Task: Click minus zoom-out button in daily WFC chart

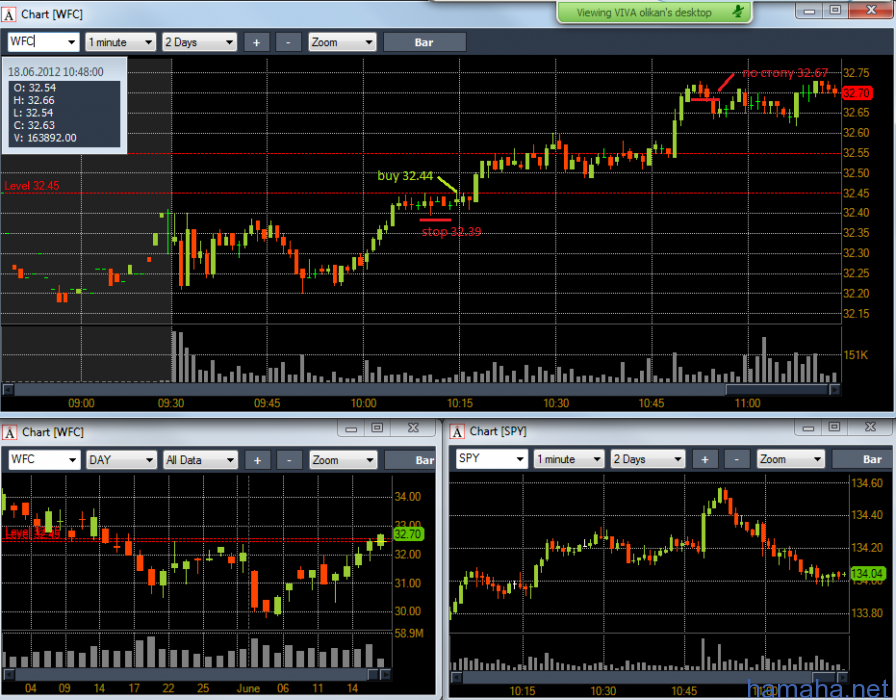Action: [289, 460]
